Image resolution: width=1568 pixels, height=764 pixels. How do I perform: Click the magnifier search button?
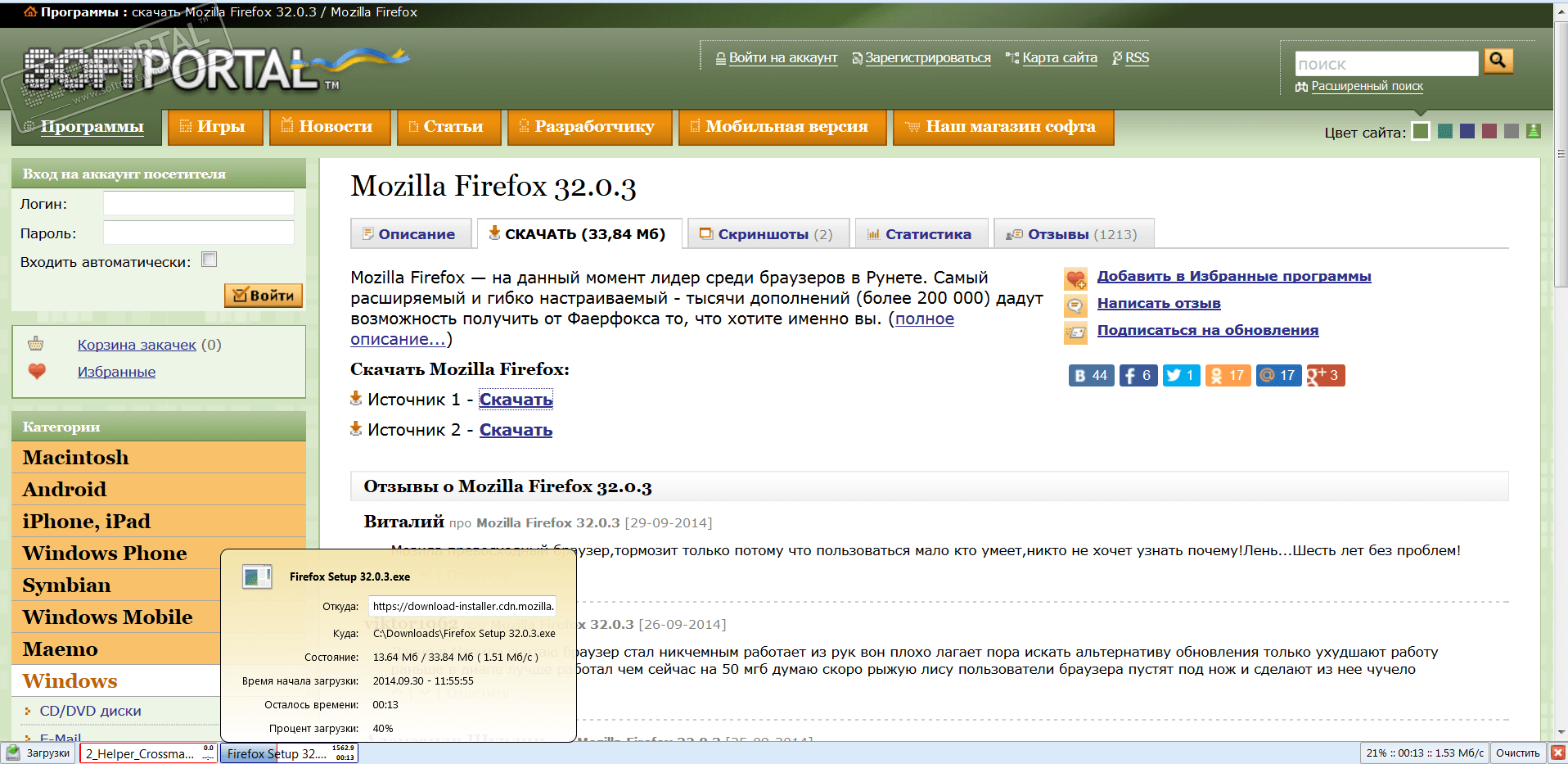1498,61
